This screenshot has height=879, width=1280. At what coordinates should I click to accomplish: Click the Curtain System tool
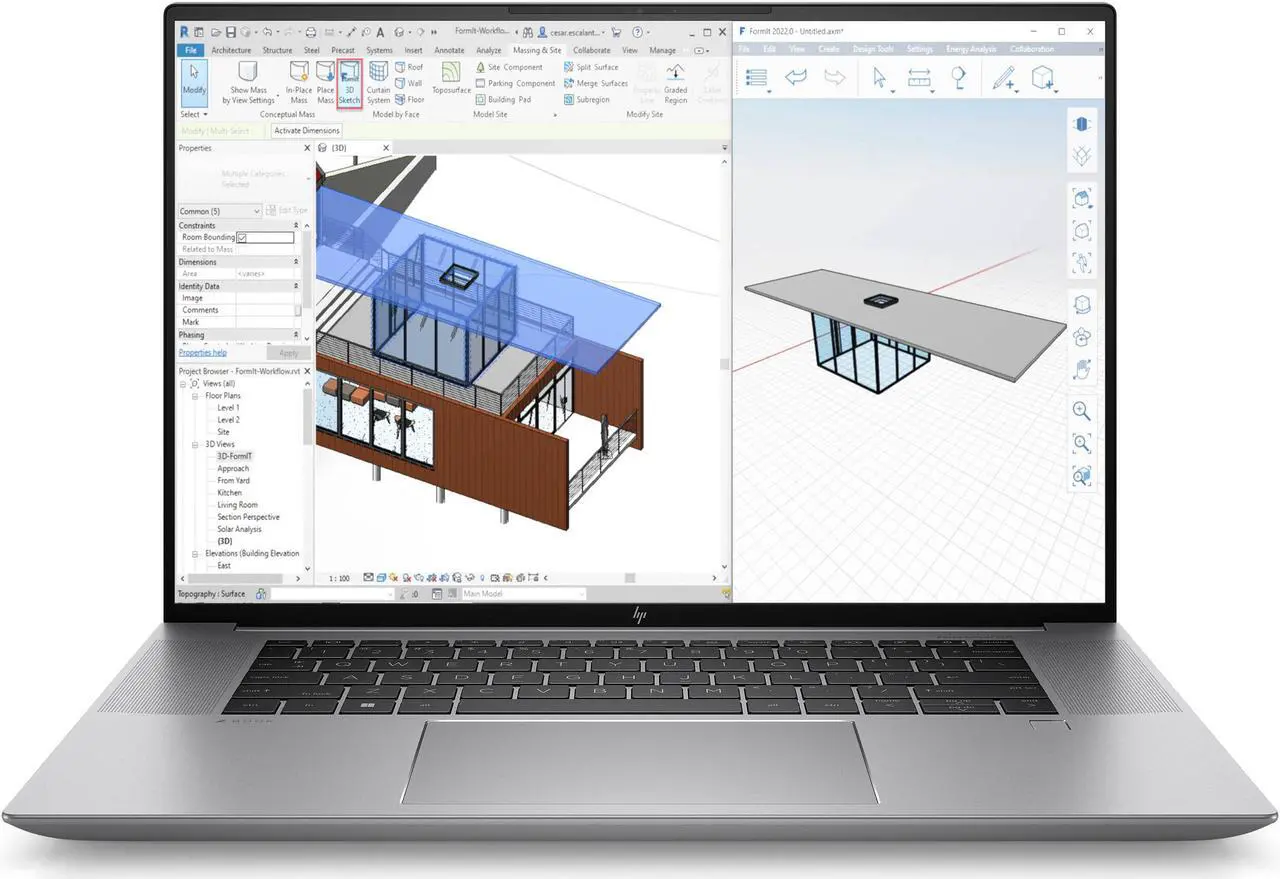point(377,80)
